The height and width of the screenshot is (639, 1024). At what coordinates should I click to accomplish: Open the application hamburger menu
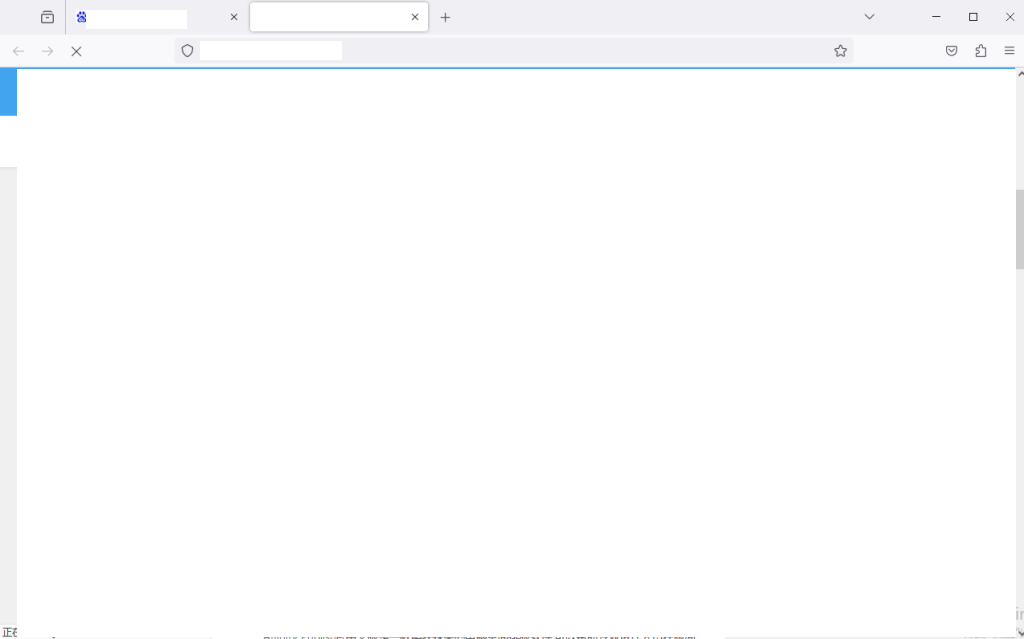(x=1009, y=51)
